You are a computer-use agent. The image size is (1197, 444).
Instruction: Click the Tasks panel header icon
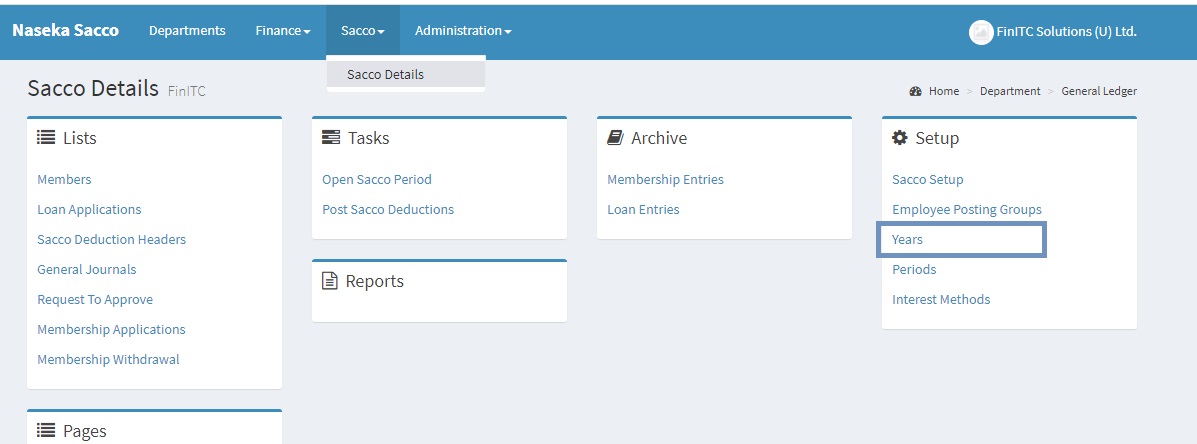point(331,138)
